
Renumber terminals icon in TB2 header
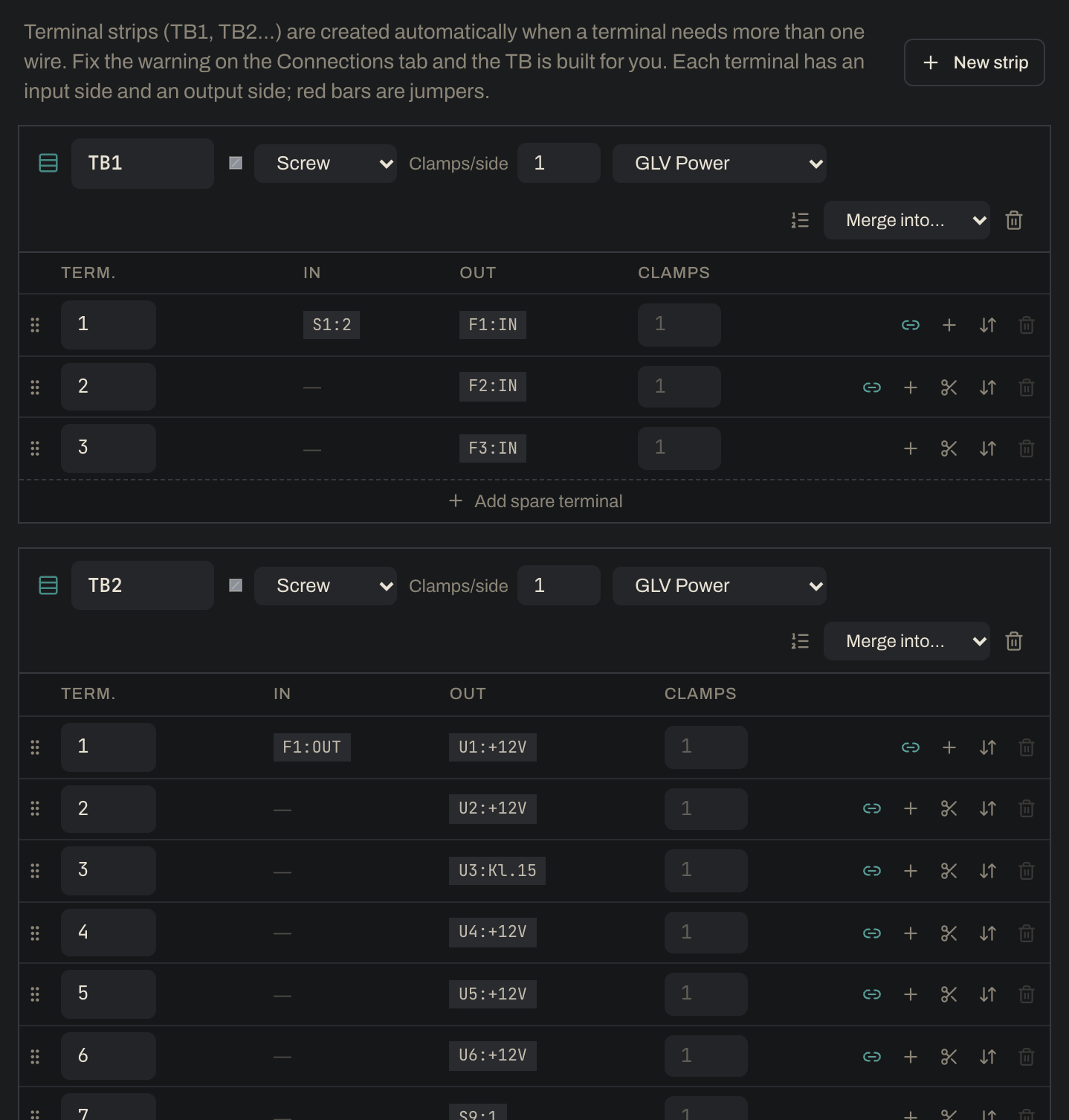[800, 641]
